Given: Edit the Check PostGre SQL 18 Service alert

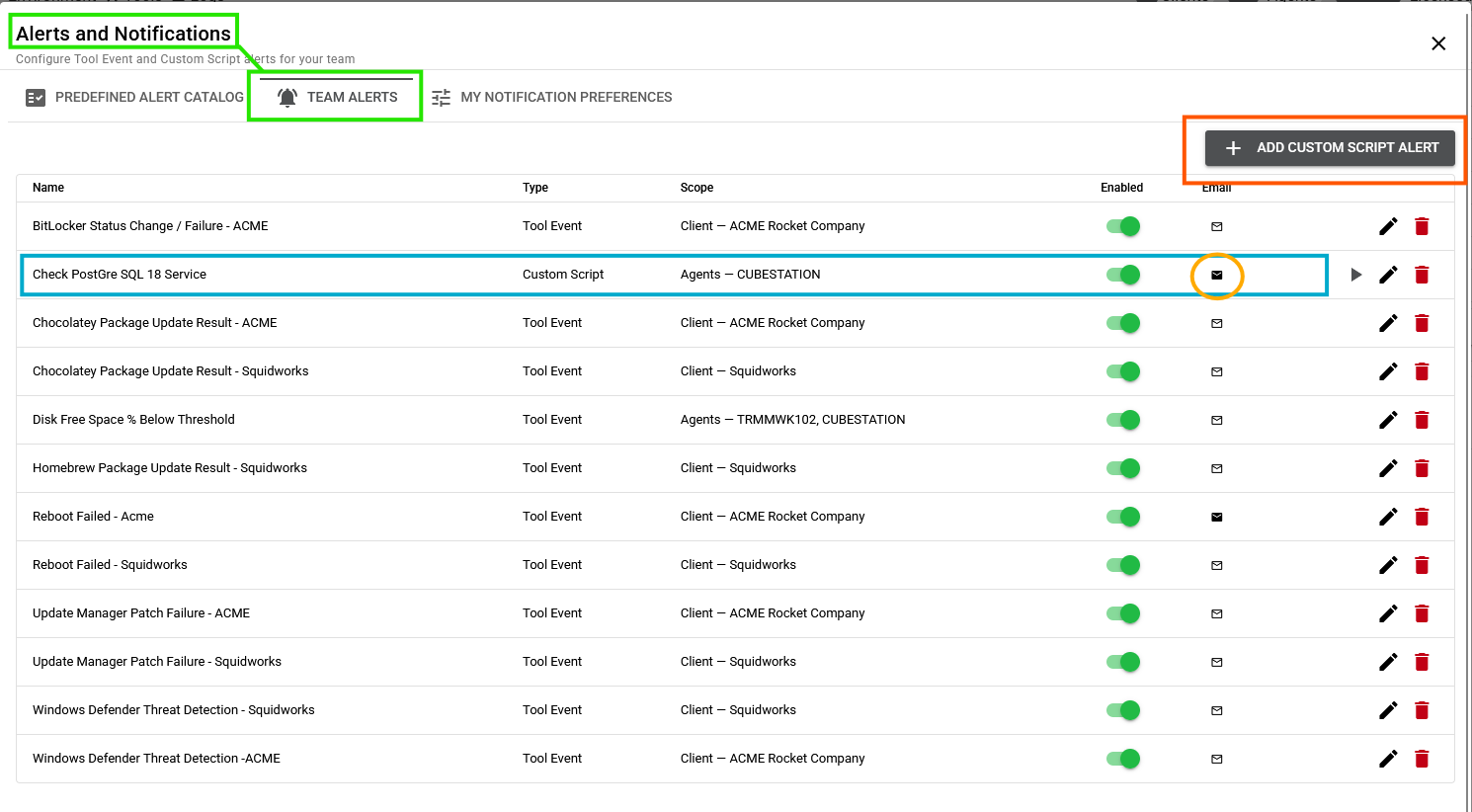Looking at the screenshot, I should tap(1388, 275).
